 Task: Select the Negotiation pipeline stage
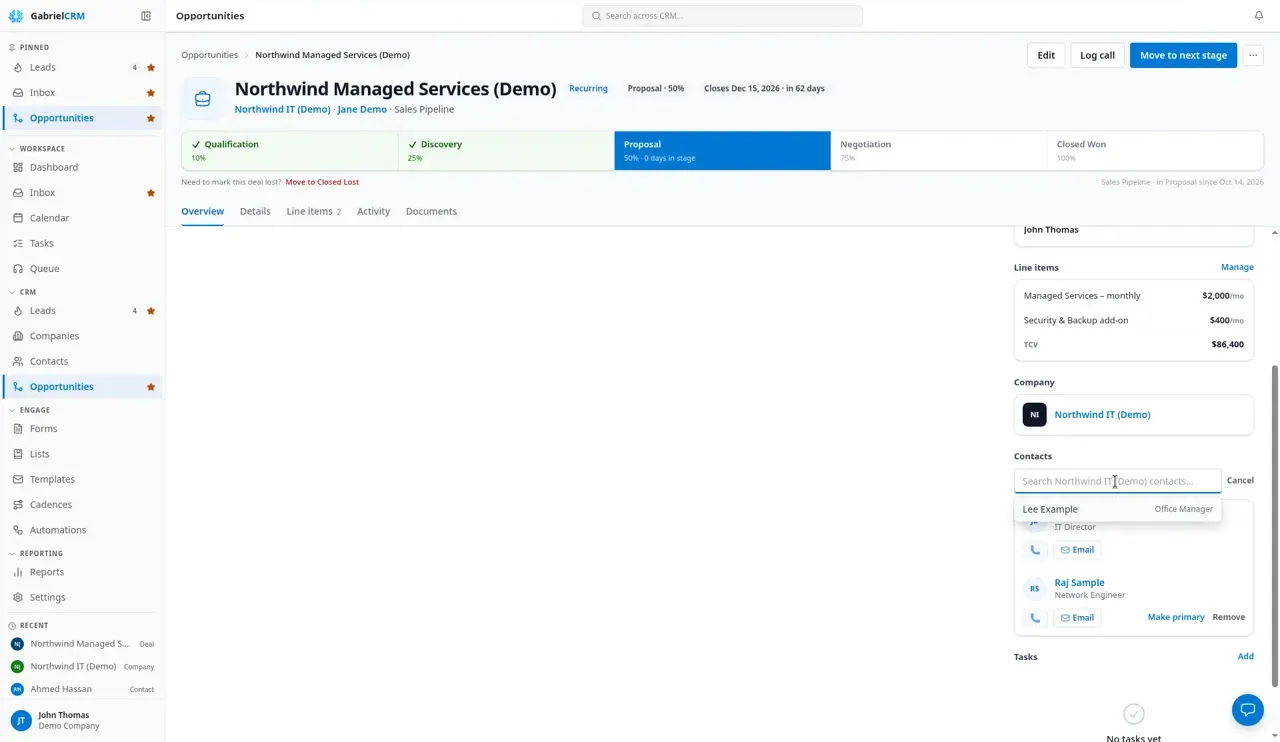[x=938, y=150]
